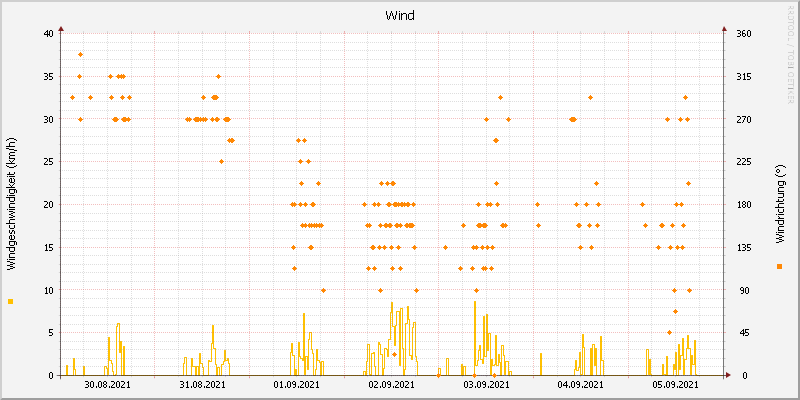This screenshot has height=400, width=800.
Task: Click the left axis value 40
Action: pyautogui.click(x=48, y=34)
